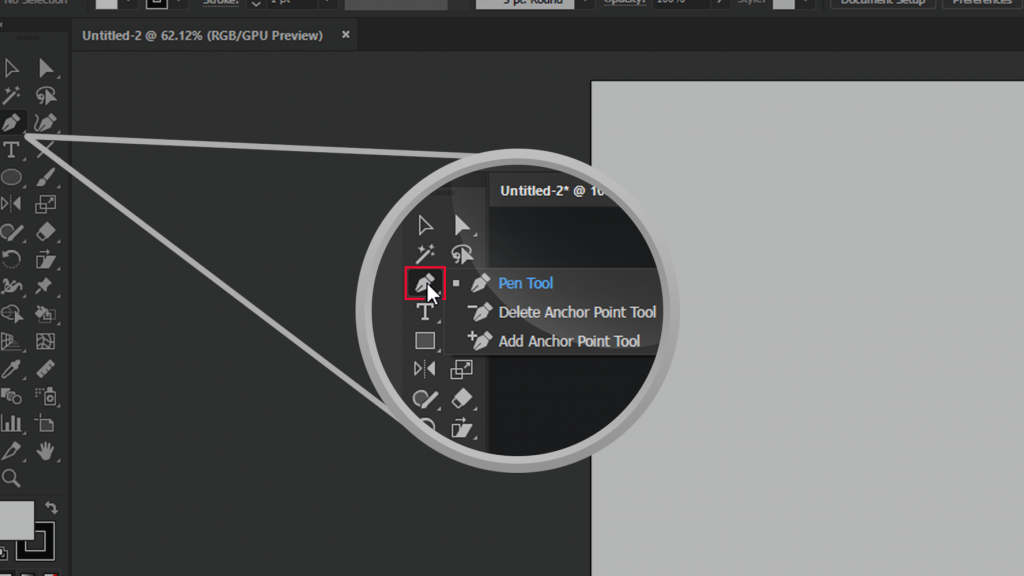Select the Lasso tool in left toolbar
Image resolution: width=1024 pixels, height=576 pixels.
pyautogui.click(x=45, y=96)
